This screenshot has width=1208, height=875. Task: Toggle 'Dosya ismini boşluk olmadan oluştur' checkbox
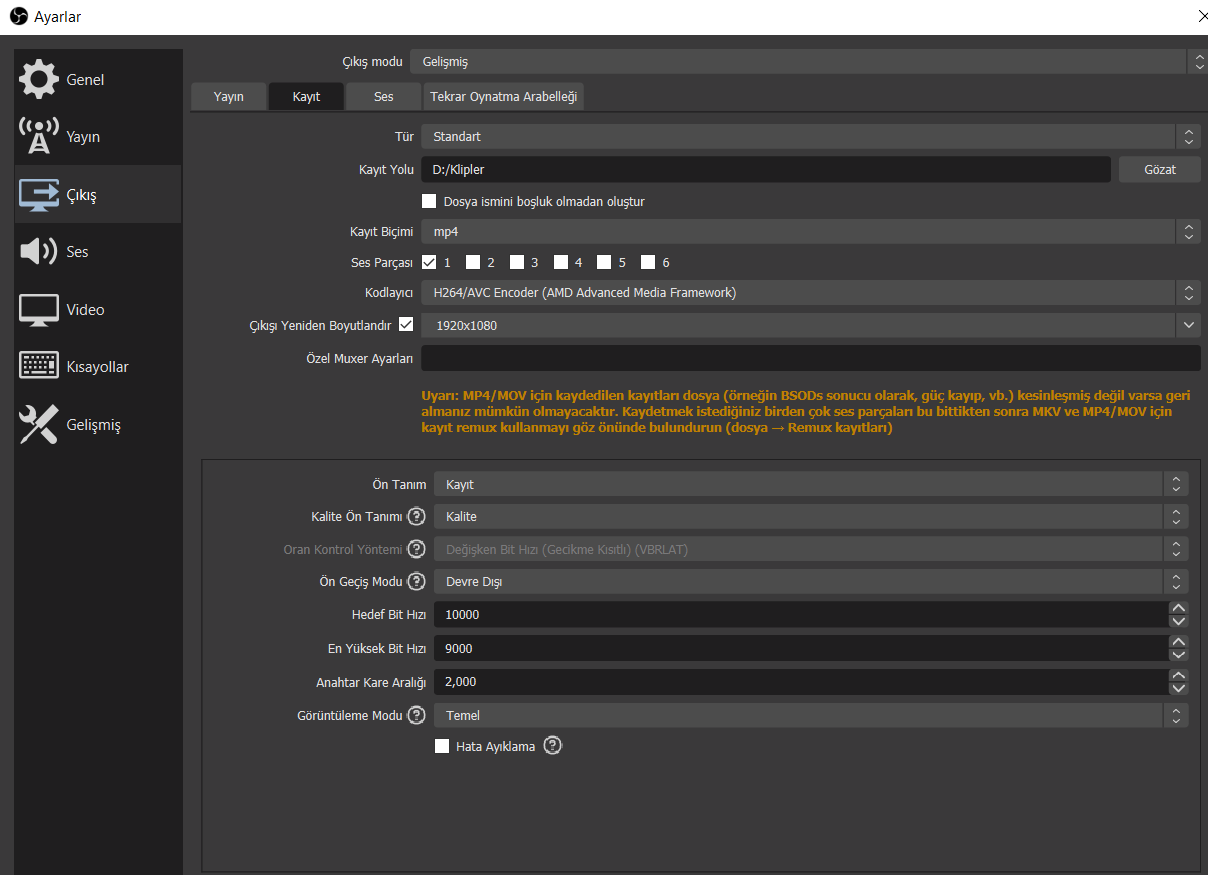[x=429, y=201]
